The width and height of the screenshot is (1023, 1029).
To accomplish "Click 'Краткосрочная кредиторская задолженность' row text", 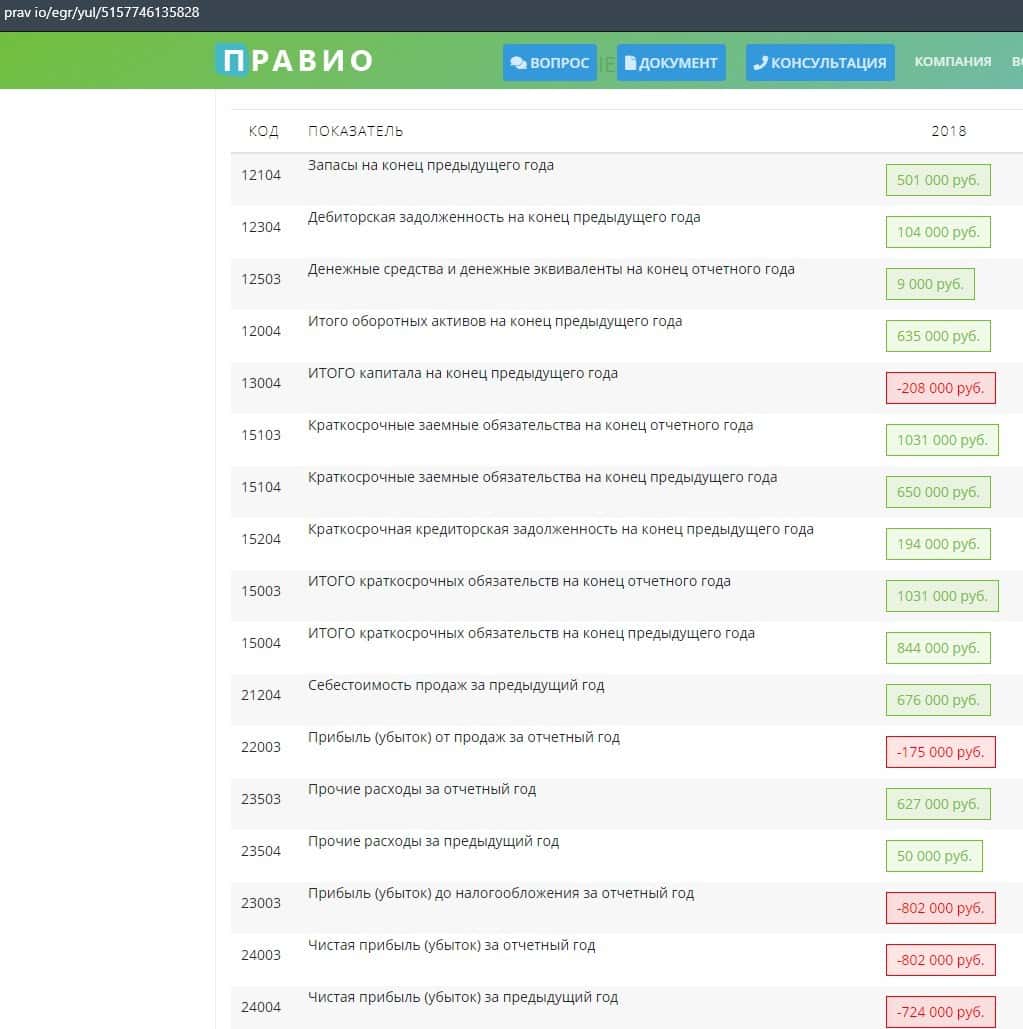I will (560, 529).
